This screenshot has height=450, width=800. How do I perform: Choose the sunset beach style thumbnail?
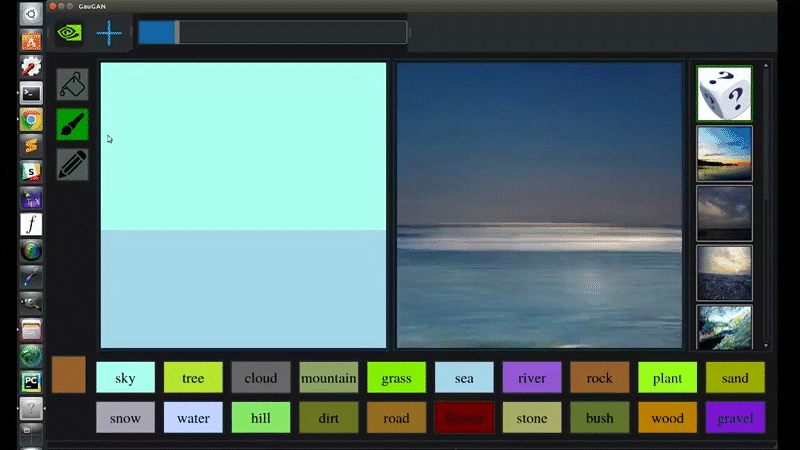(724, 154)
